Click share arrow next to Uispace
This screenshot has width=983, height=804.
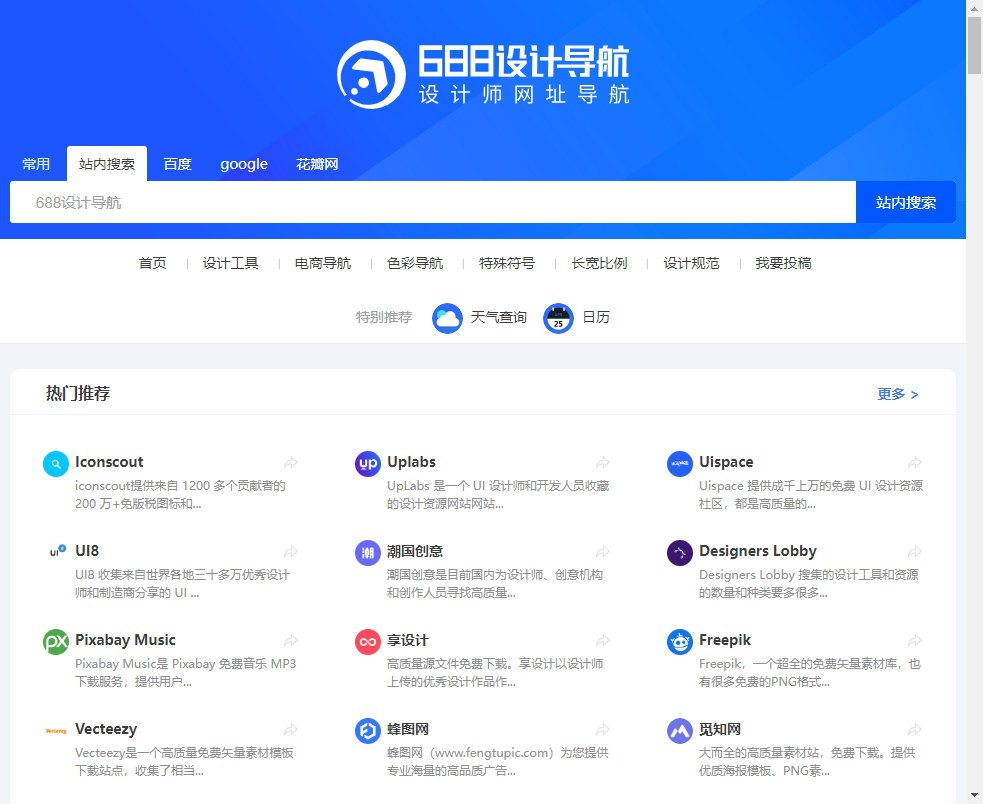click(915, 463)
